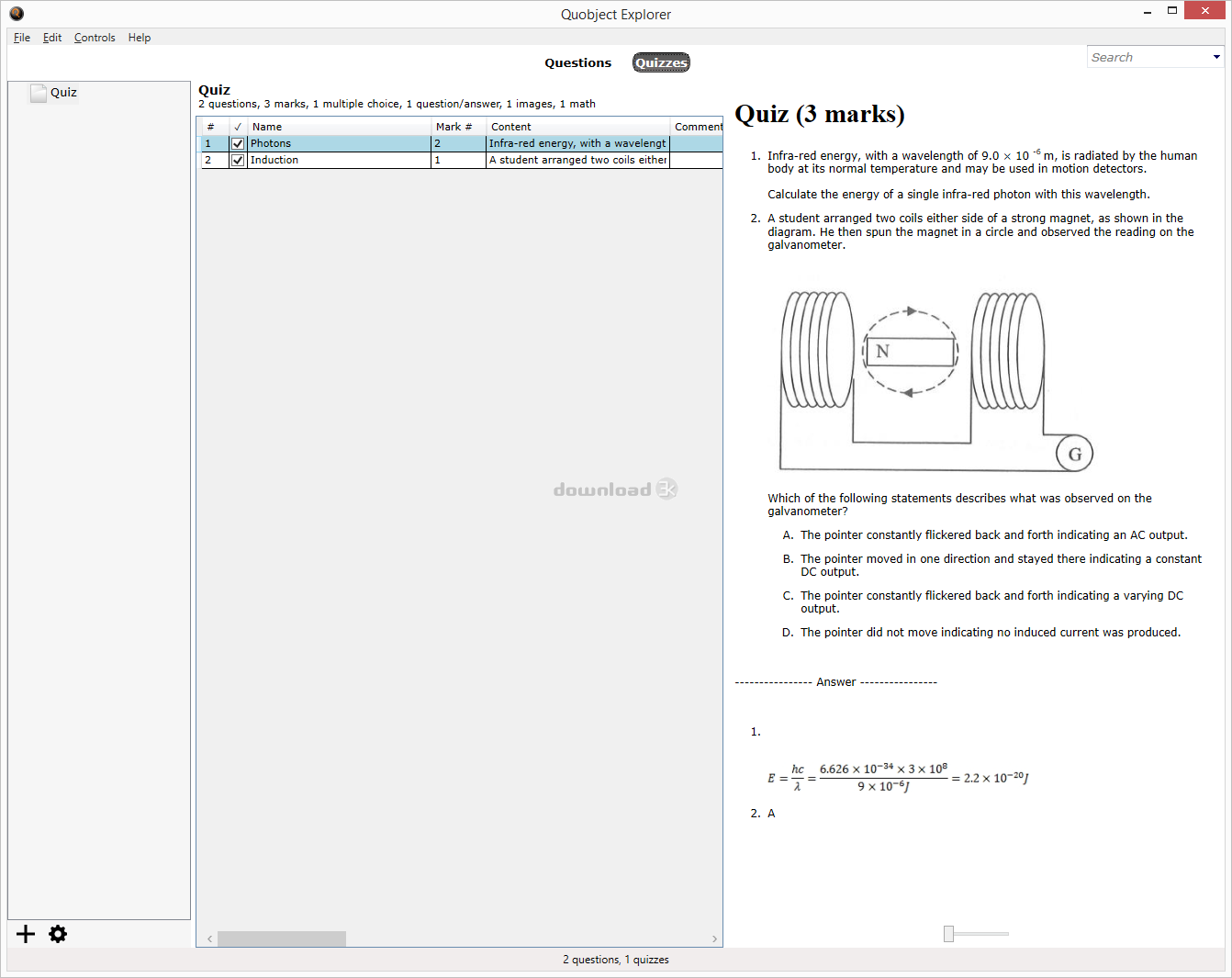
Task: Switch to the Questions tab
Action: (x=577, y=62)
